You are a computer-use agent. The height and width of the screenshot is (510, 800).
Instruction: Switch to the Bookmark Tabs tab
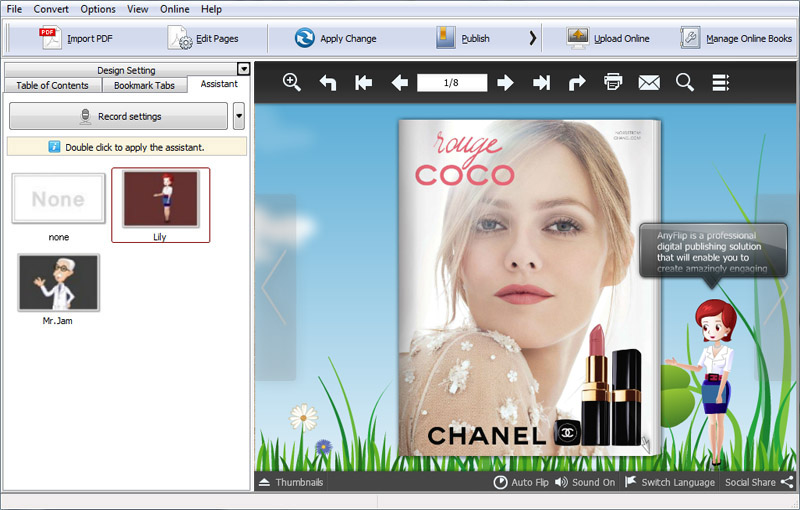144,85
